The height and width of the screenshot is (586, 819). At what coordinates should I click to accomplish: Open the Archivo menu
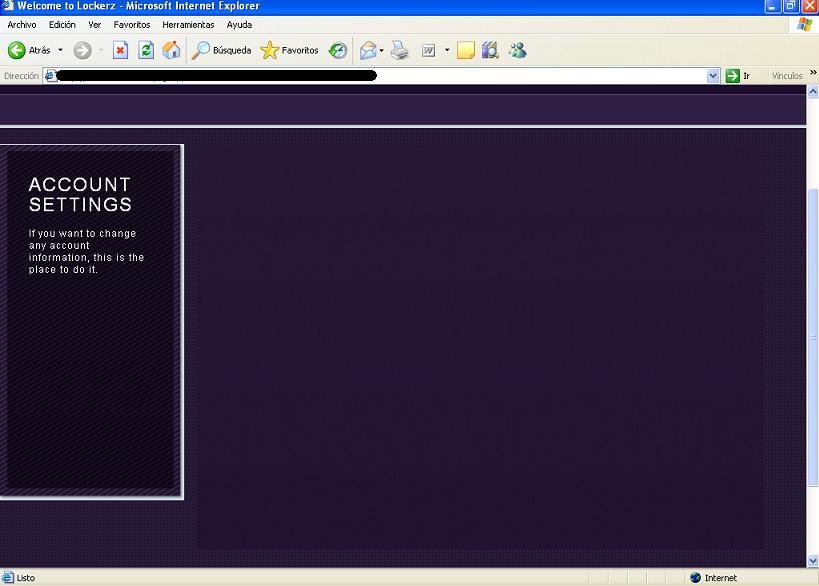pos(22,25)
